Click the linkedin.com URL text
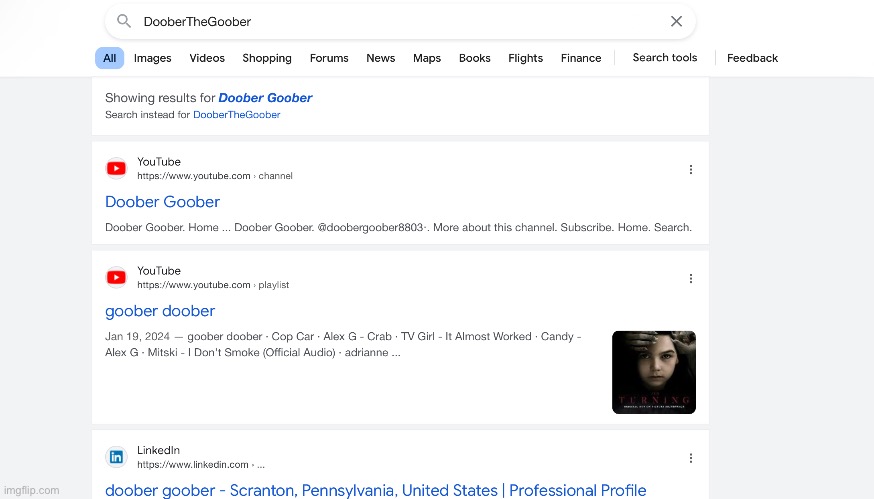This screenshot has height=499, width=874. pyautogui.click(x=201, y=464)
